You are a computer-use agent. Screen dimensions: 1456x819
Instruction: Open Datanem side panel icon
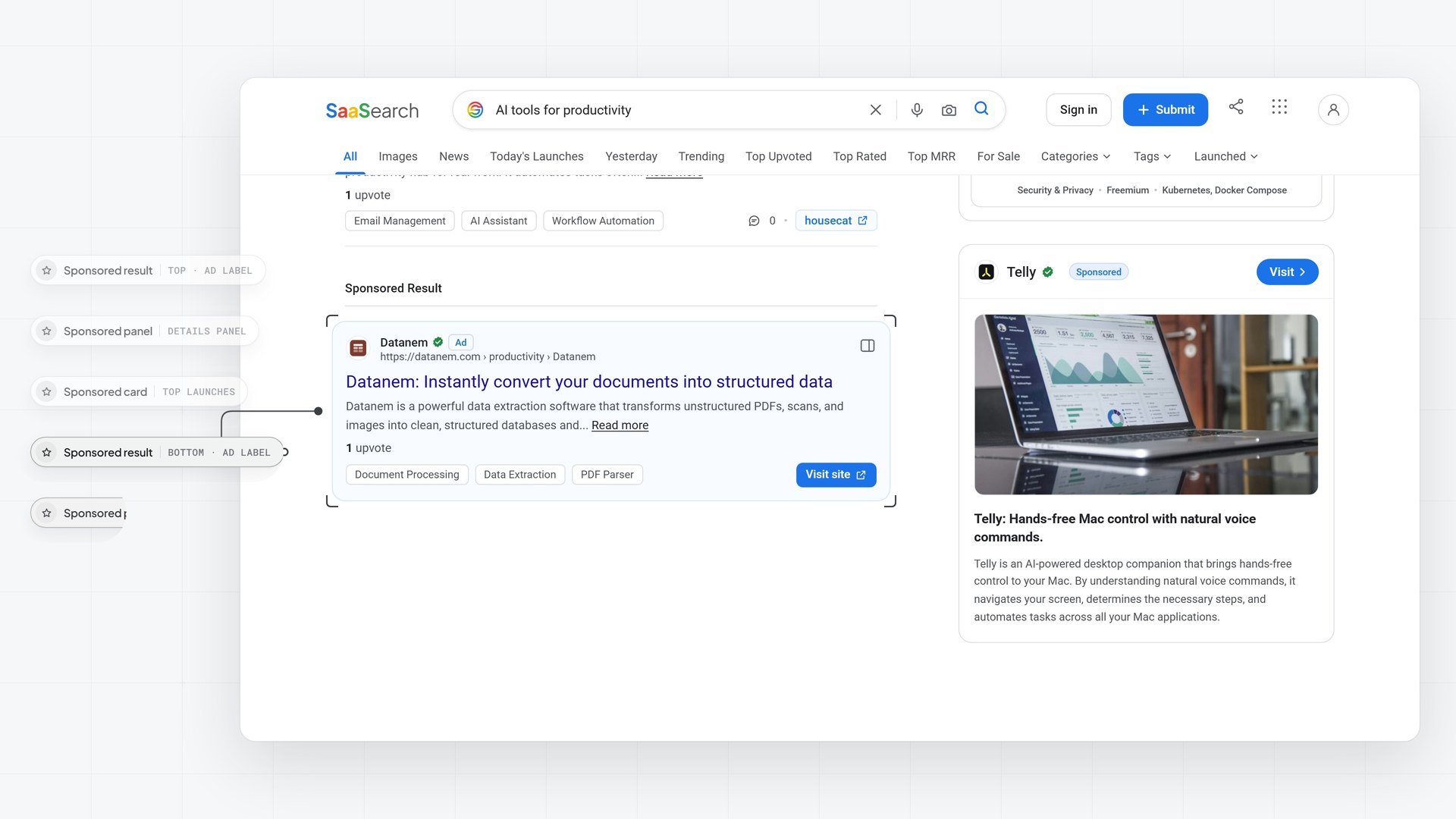click(868, 346)
